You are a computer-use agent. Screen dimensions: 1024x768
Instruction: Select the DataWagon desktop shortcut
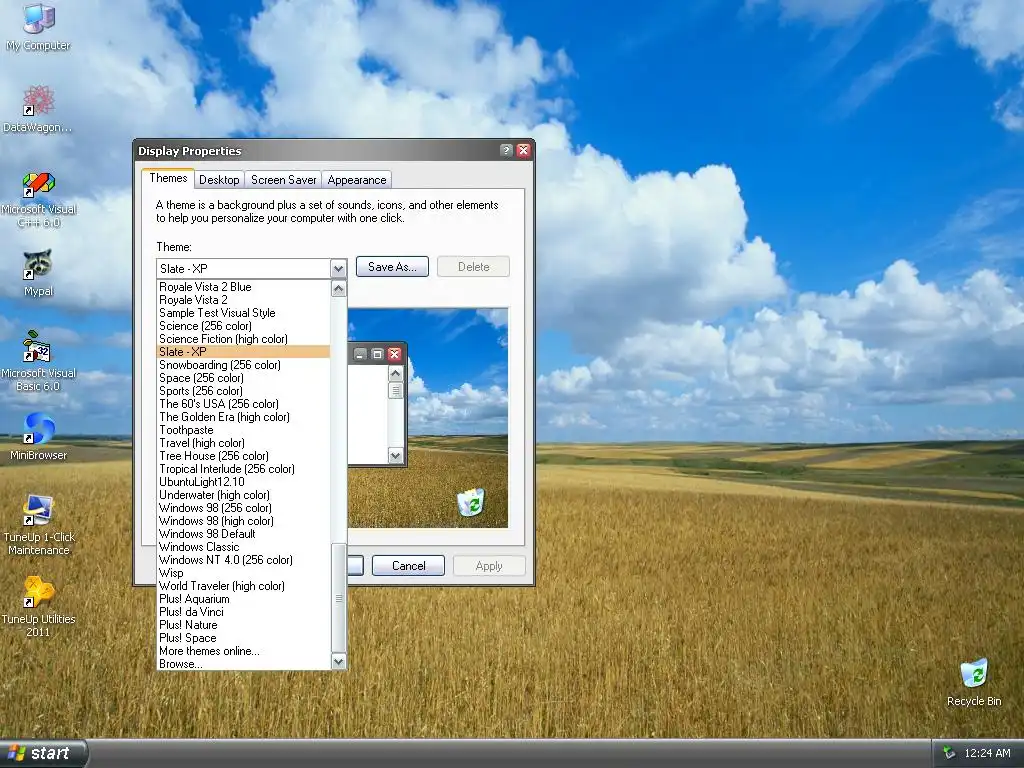coord(38,109)
